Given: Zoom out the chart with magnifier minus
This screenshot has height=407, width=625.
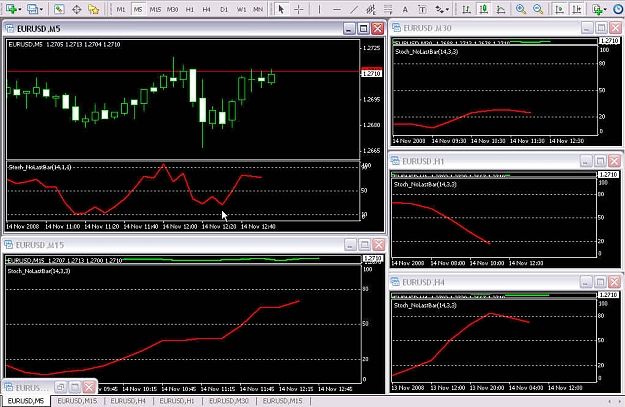Looking at the screenshot, I should point(538,9).
